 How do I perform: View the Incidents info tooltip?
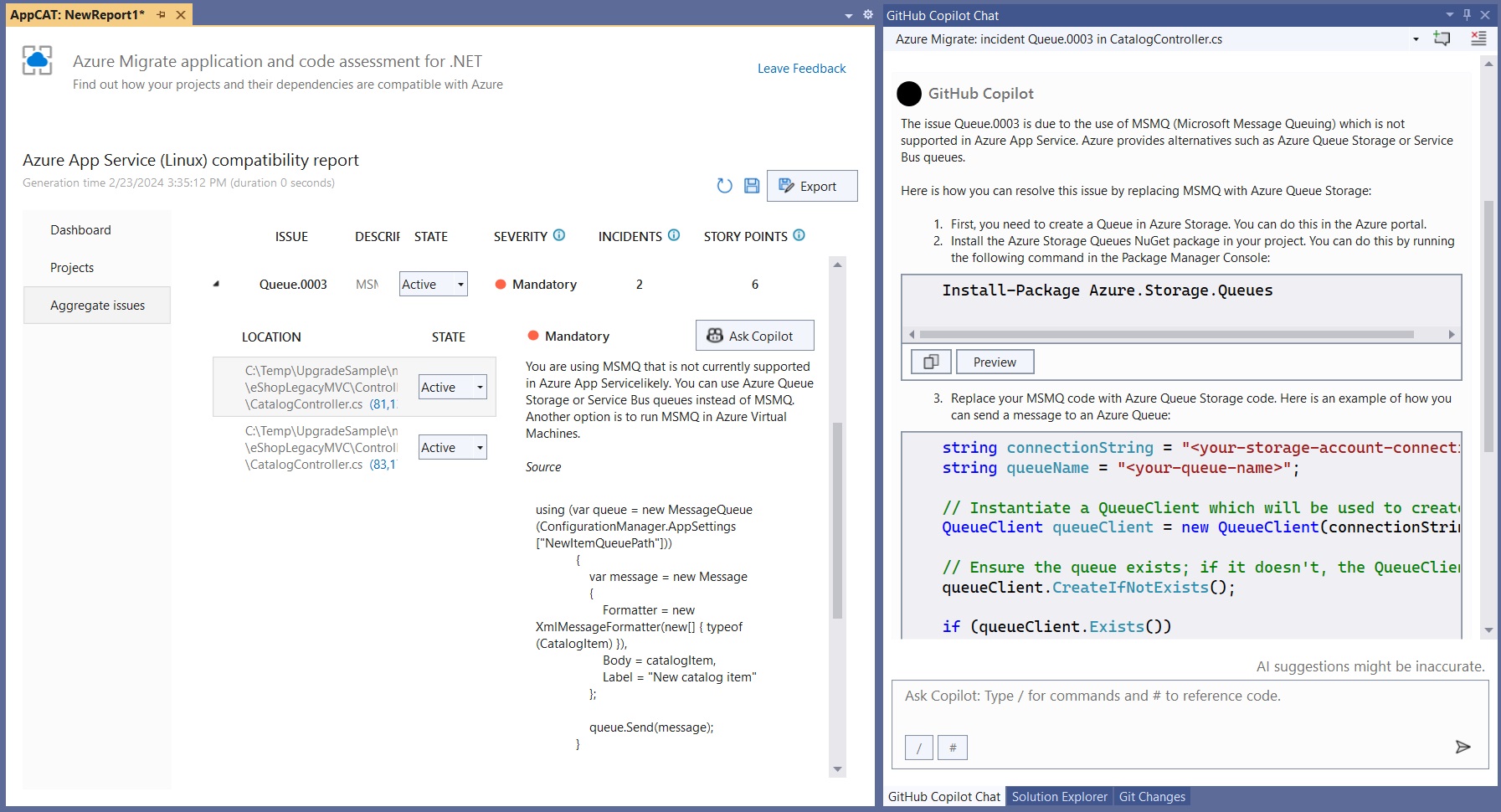673,235
